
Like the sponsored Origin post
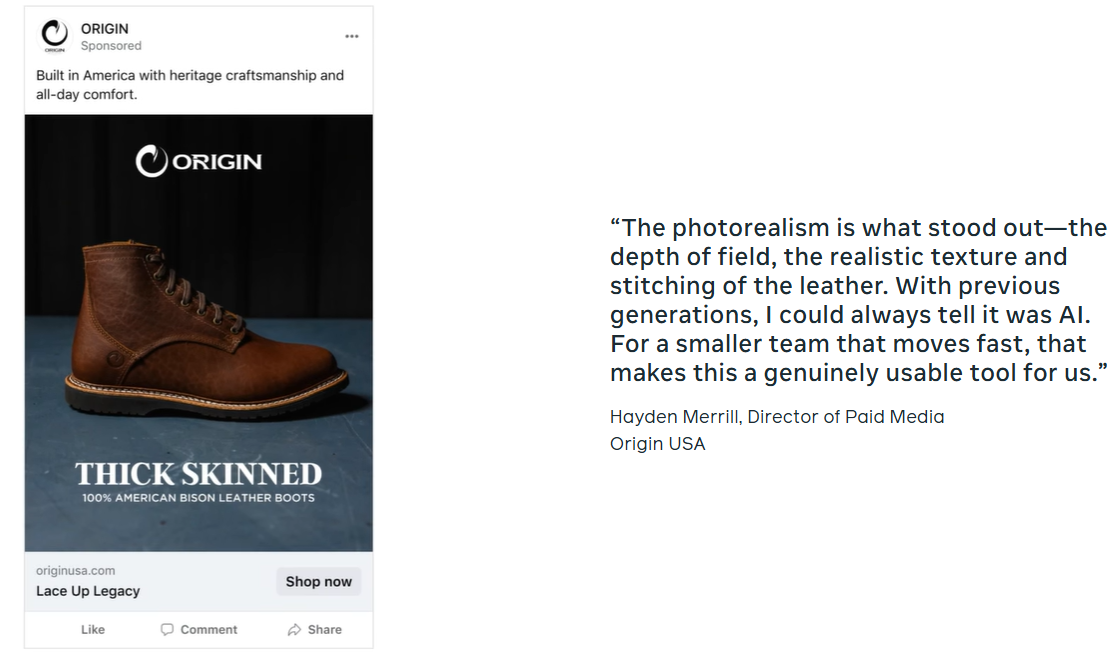click(93, 629)
